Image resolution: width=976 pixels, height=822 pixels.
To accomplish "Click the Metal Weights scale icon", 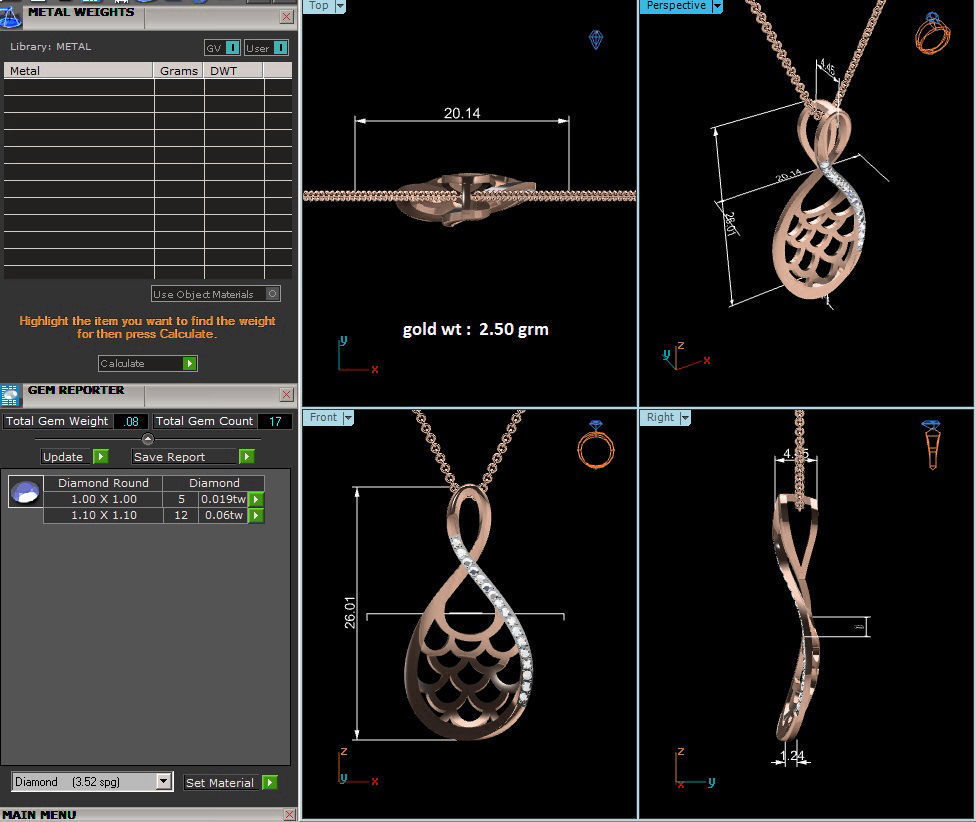I will [x=10, y=17].
